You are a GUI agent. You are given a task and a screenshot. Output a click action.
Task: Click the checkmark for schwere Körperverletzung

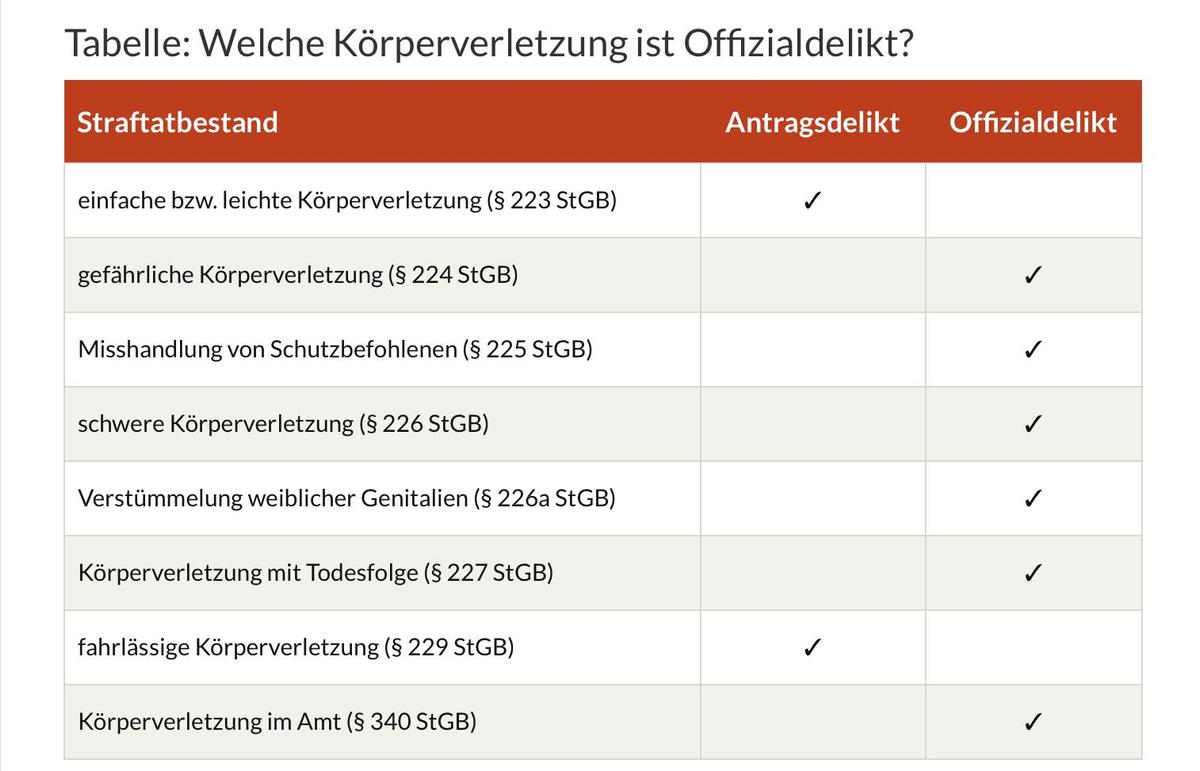pos(1033,425)
